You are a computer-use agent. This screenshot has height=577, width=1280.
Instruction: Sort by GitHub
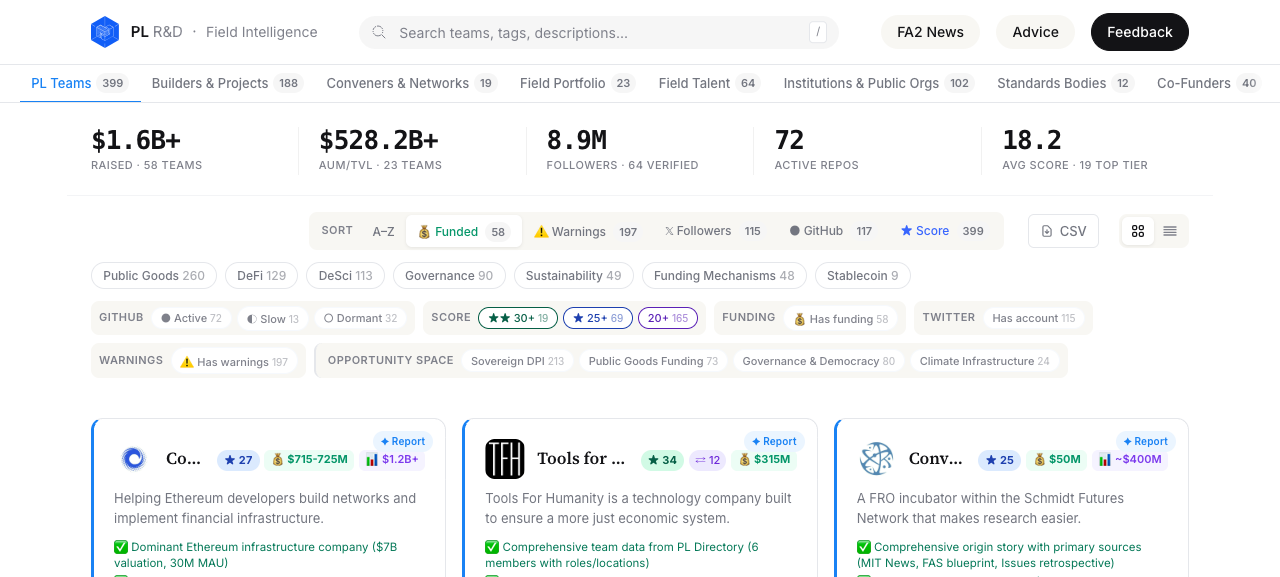pyautogui.click(x=831, y=231)
